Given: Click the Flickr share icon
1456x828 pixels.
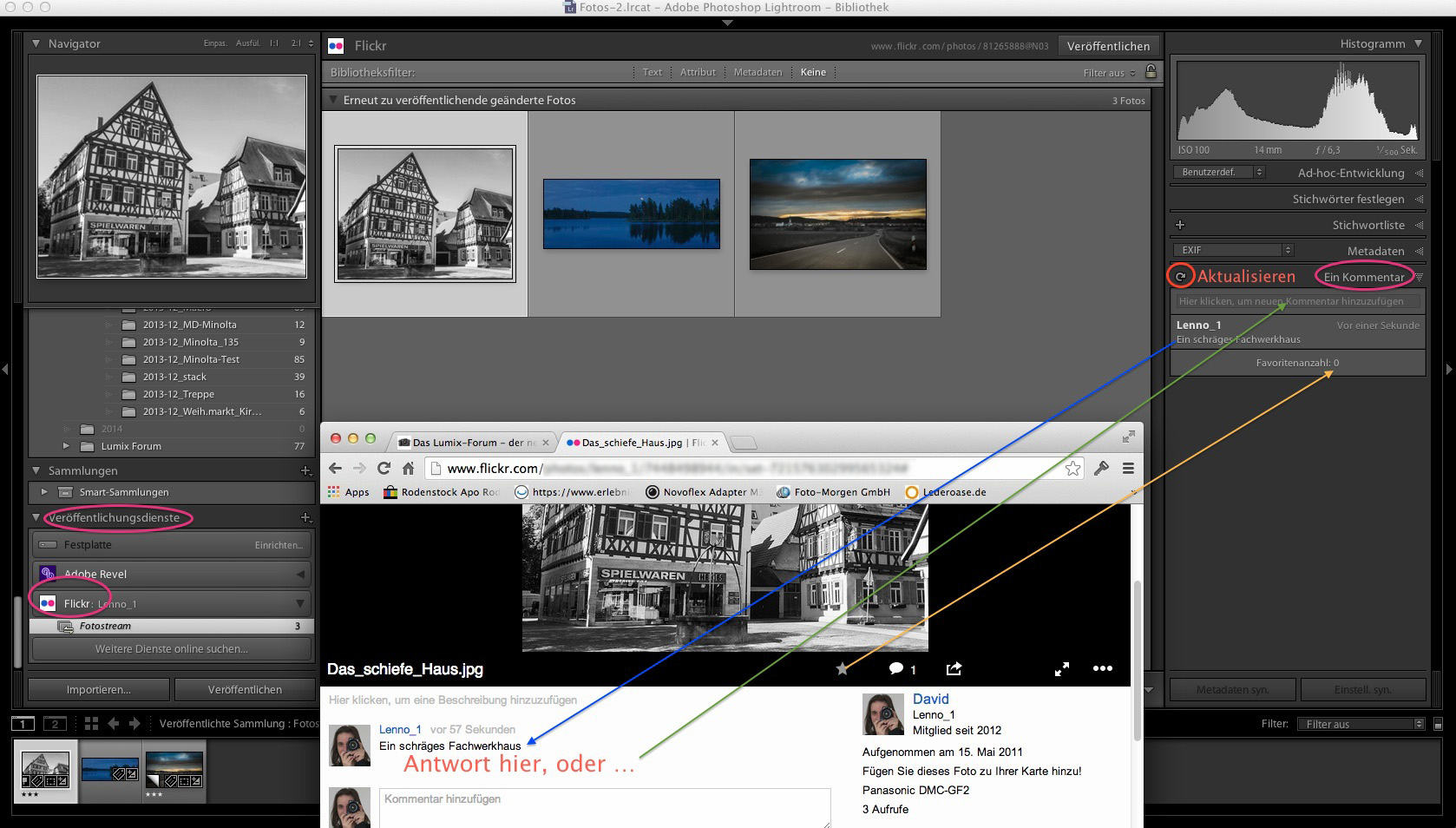Looking at the screenshot, I should coord(954,668).
